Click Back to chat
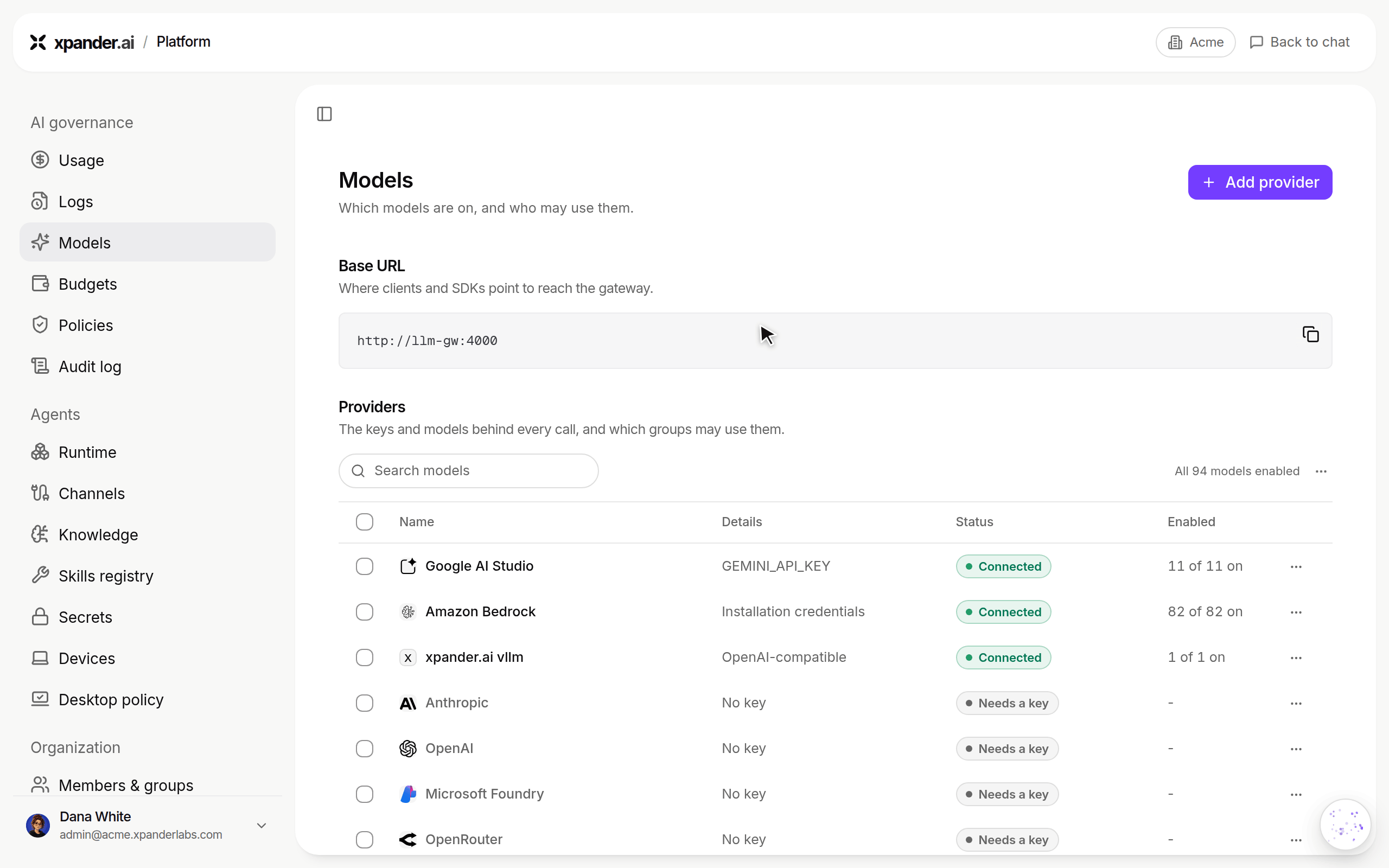 (x=1299, y=42)
